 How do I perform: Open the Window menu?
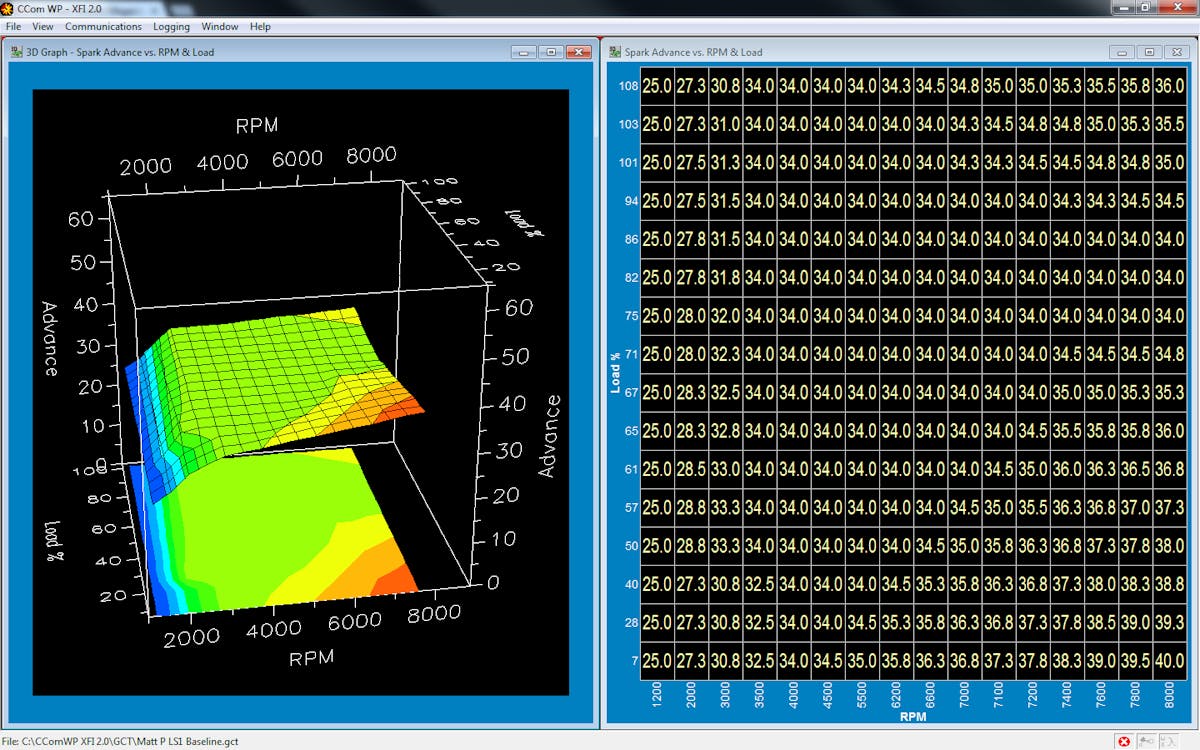[x=219, y=26]
